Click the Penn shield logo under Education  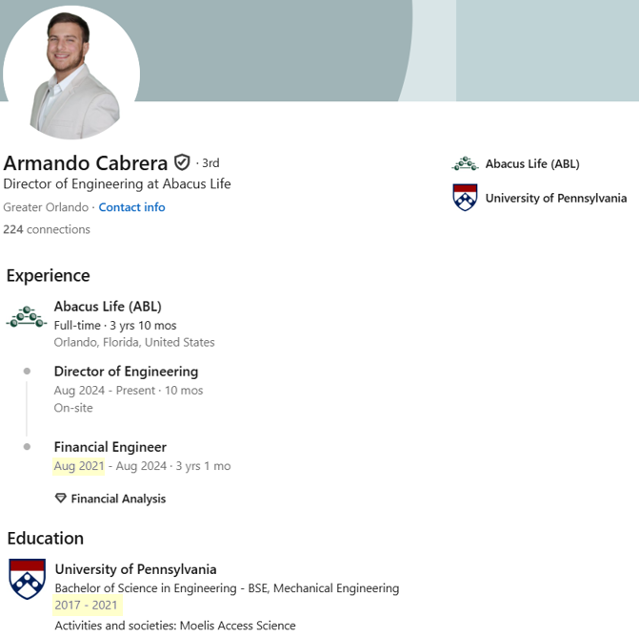pyautogui.click(x=27, y=579)
